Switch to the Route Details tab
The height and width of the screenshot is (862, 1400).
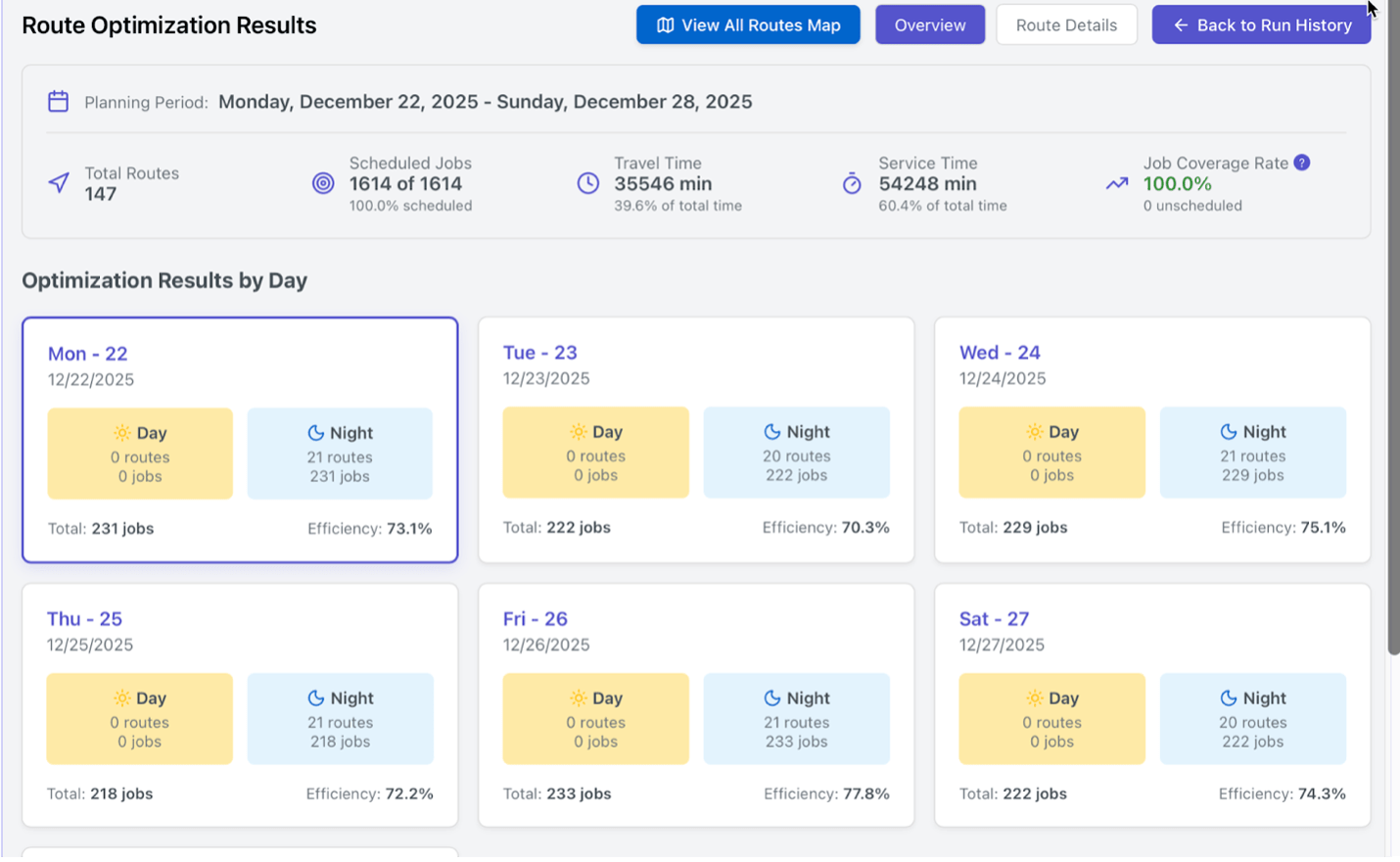[x=1066, y=25]
